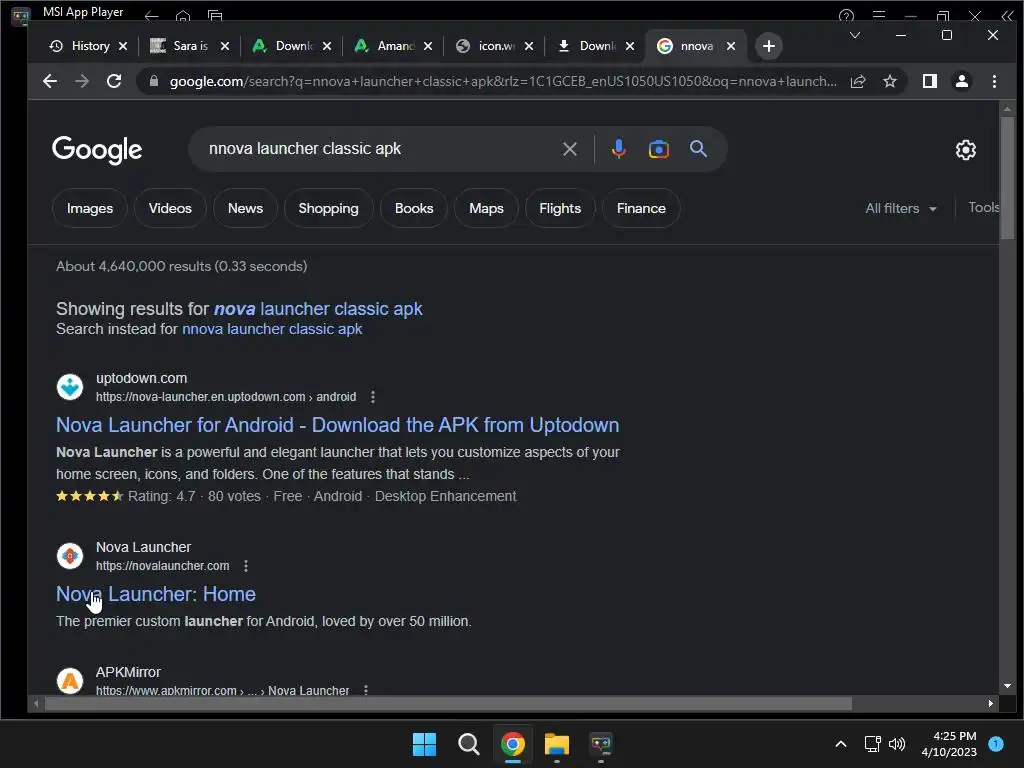The image size is (1024, 768).
Task: Open Windows taskbar search
Action: [468, 744]
